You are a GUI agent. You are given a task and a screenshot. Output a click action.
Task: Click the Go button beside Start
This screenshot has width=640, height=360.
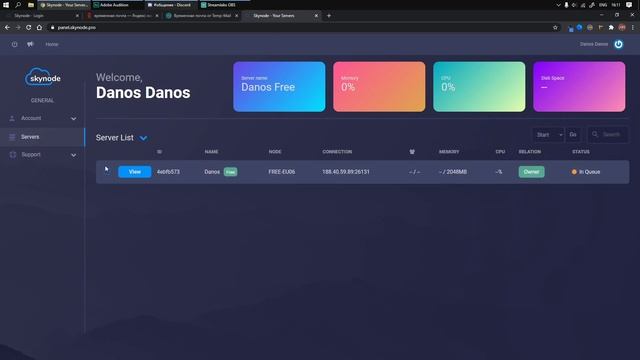[x=573, y=135]
